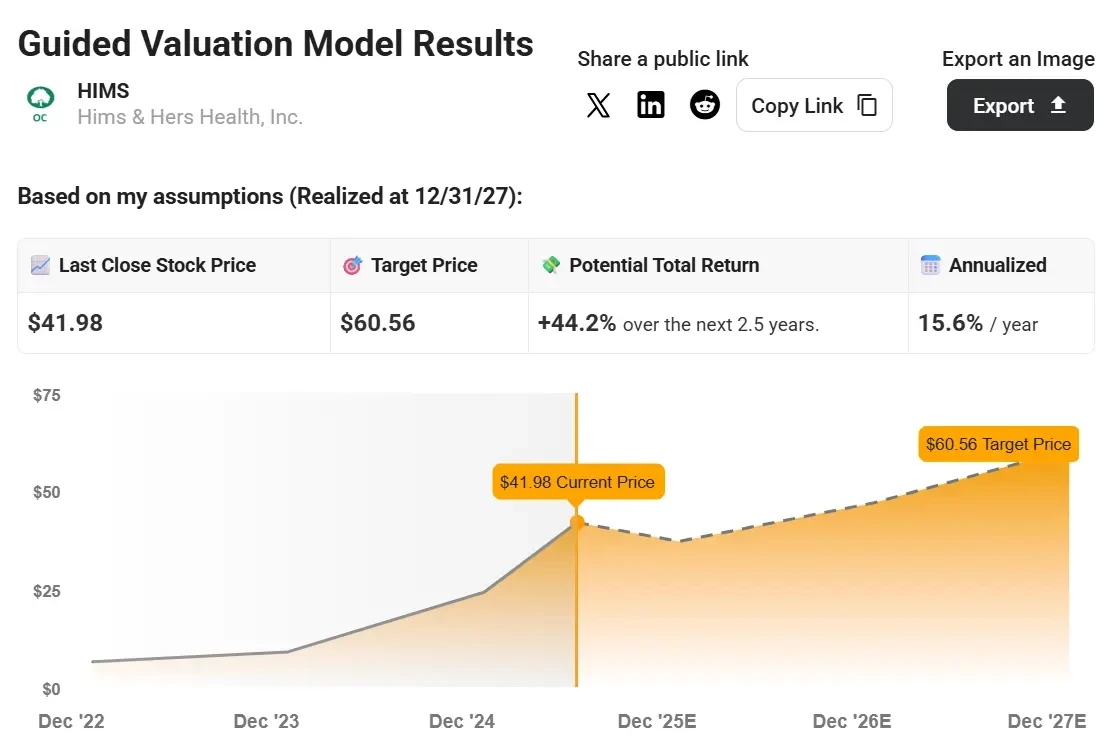The height and width of the screenshot is (748, 1113).
Task: Click the Export button to save an image
Action: pos(1020,105)
